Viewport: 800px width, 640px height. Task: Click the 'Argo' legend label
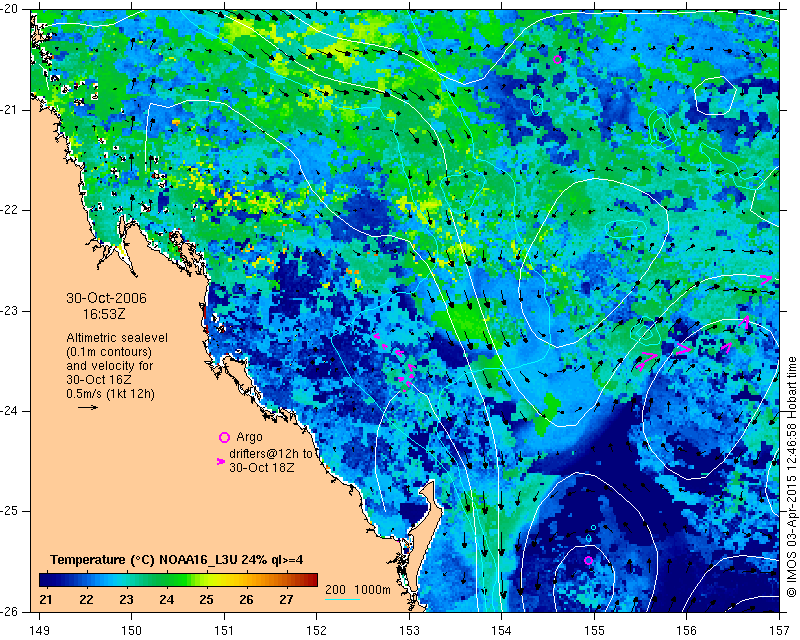(x=249, y=437)
